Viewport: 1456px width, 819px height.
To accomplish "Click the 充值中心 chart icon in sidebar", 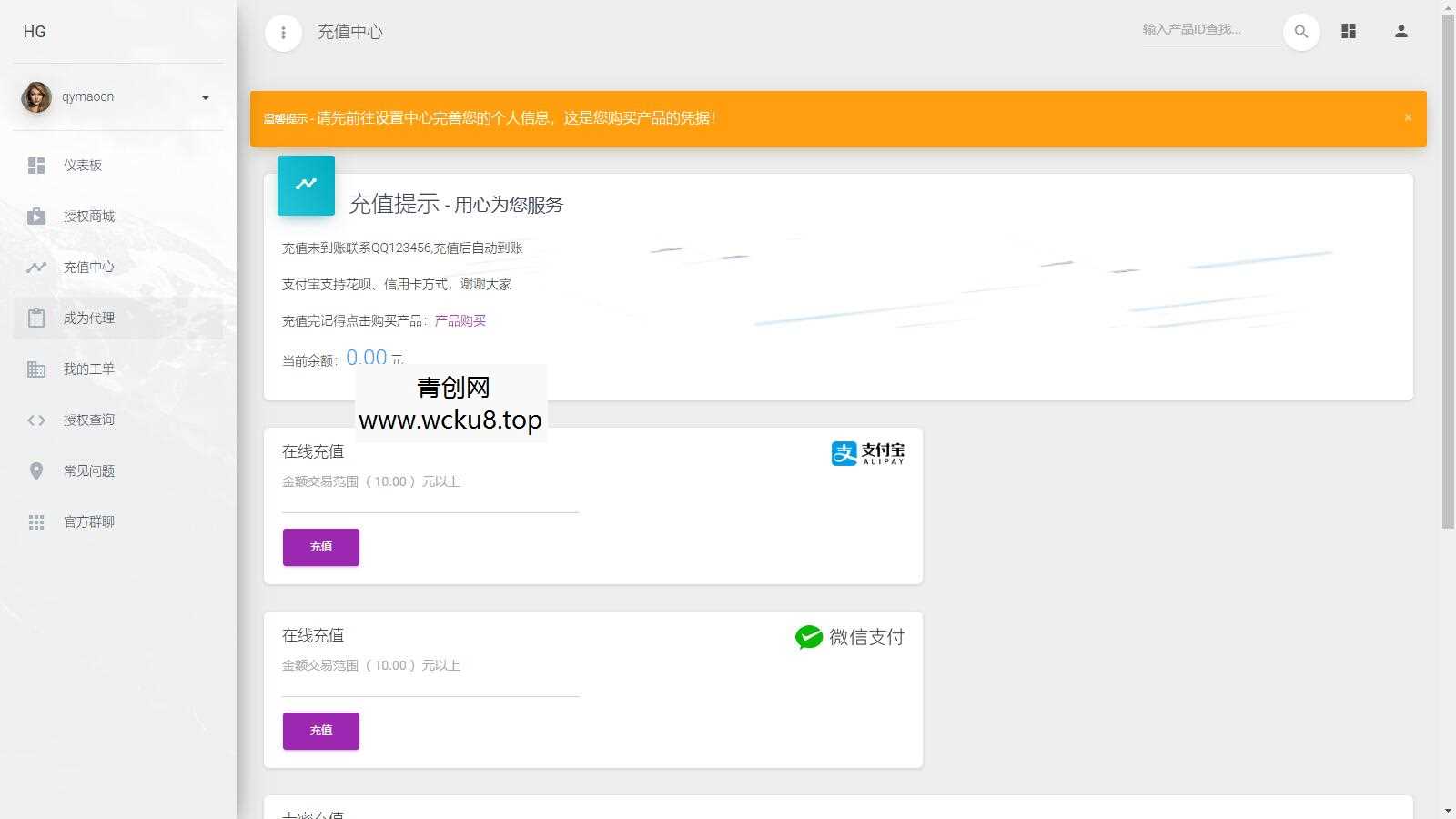I will [36, 267].
